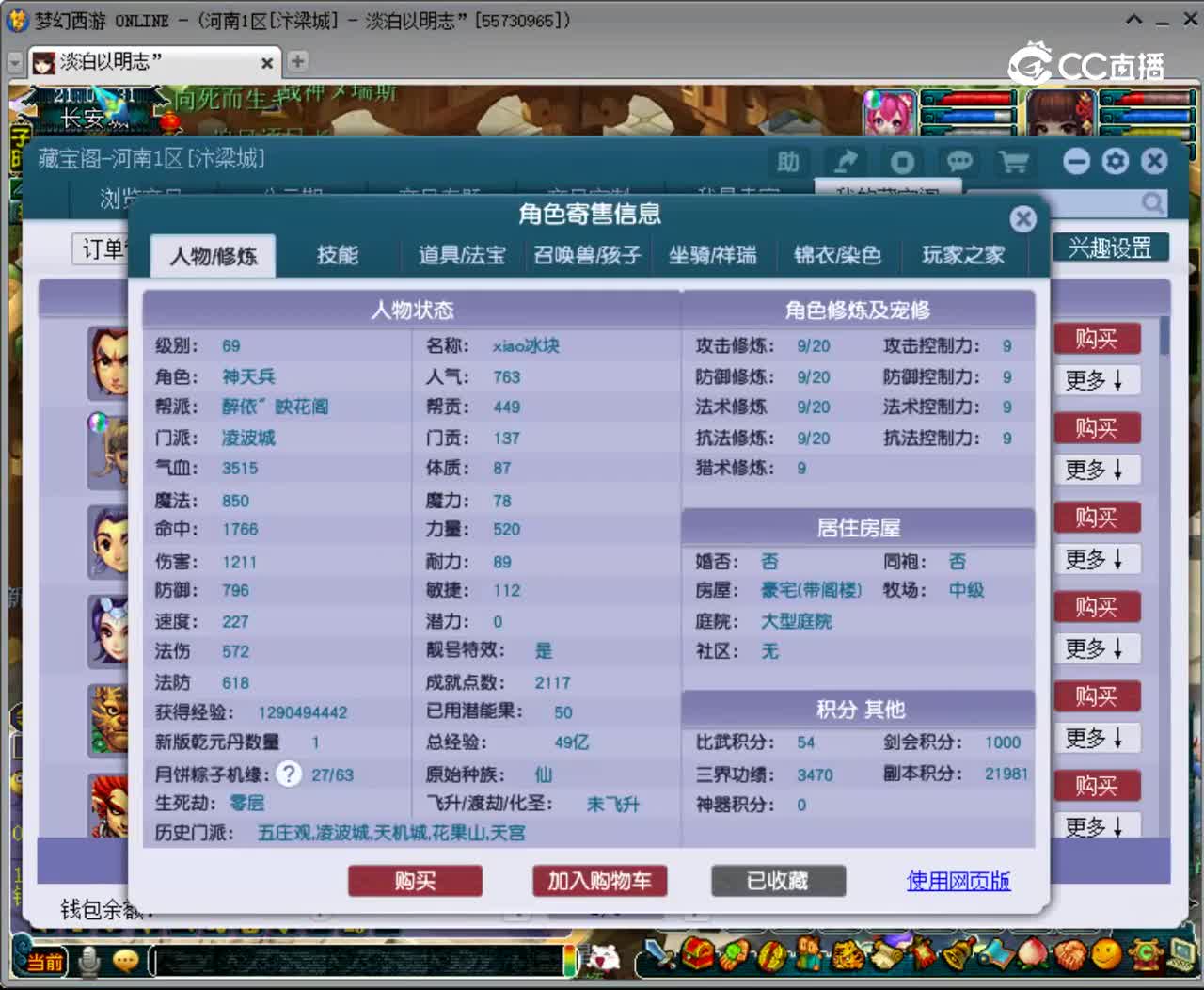Open the handshake friends icon in bottom toolbar
The height and width of the screenshot is (990, 1204).
coord(1069,954)
